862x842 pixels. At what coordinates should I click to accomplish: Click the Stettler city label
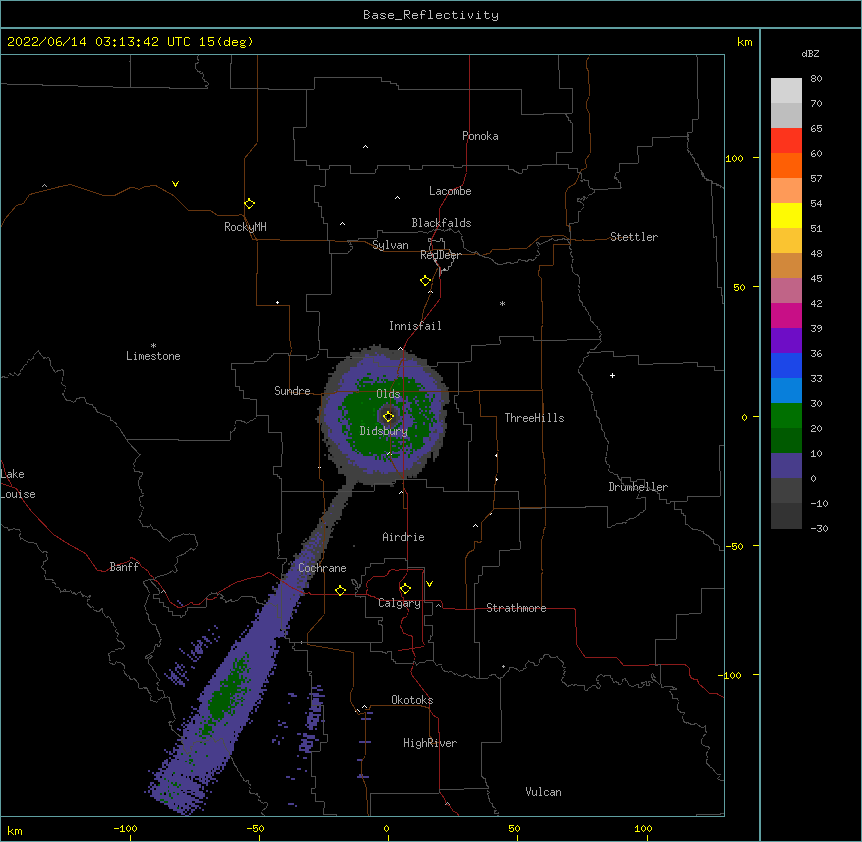pyautogui.click(x=634, y=237)
